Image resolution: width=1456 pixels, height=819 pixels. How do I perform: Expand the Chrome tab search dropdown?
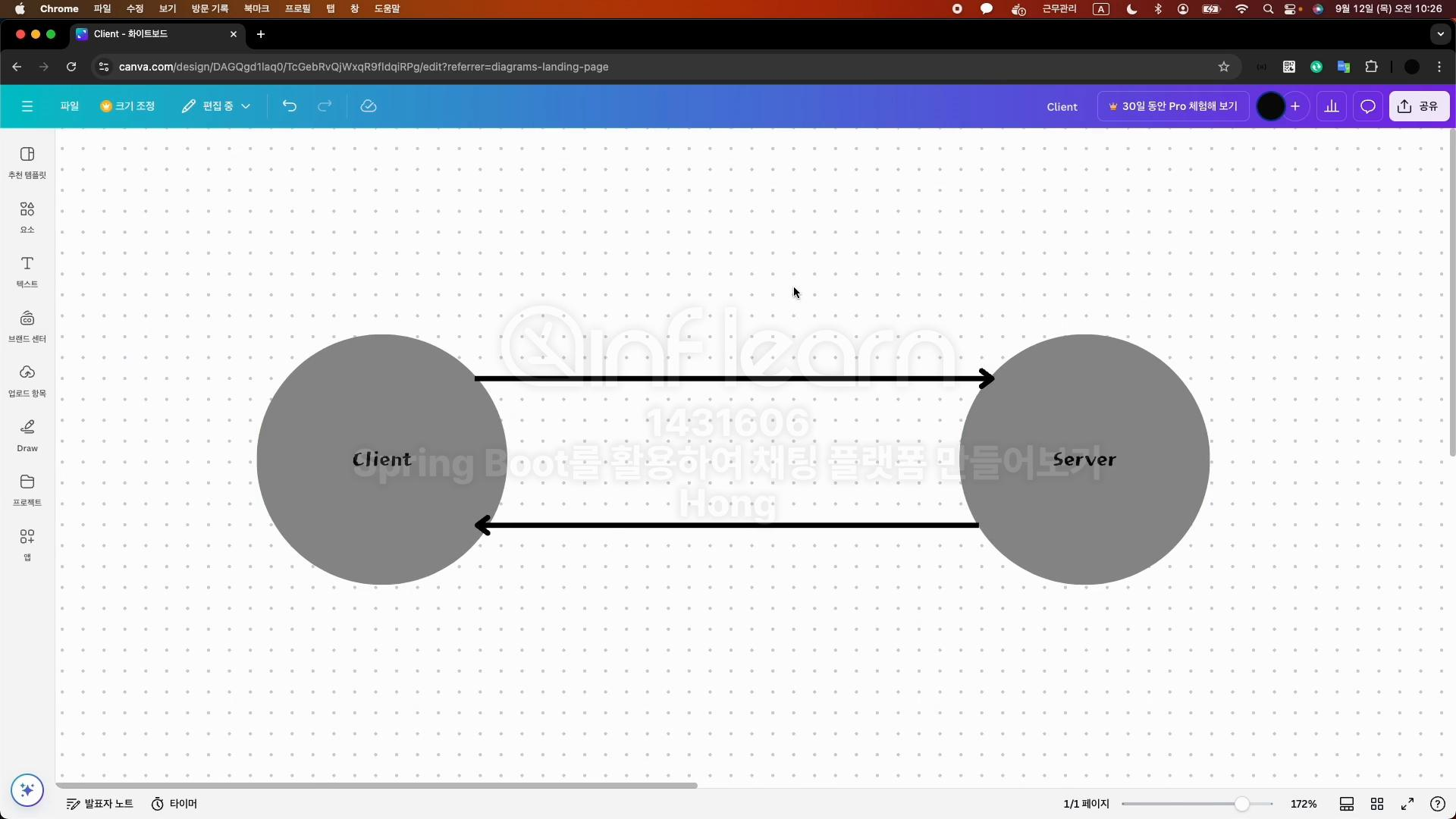pos(1440,34)
